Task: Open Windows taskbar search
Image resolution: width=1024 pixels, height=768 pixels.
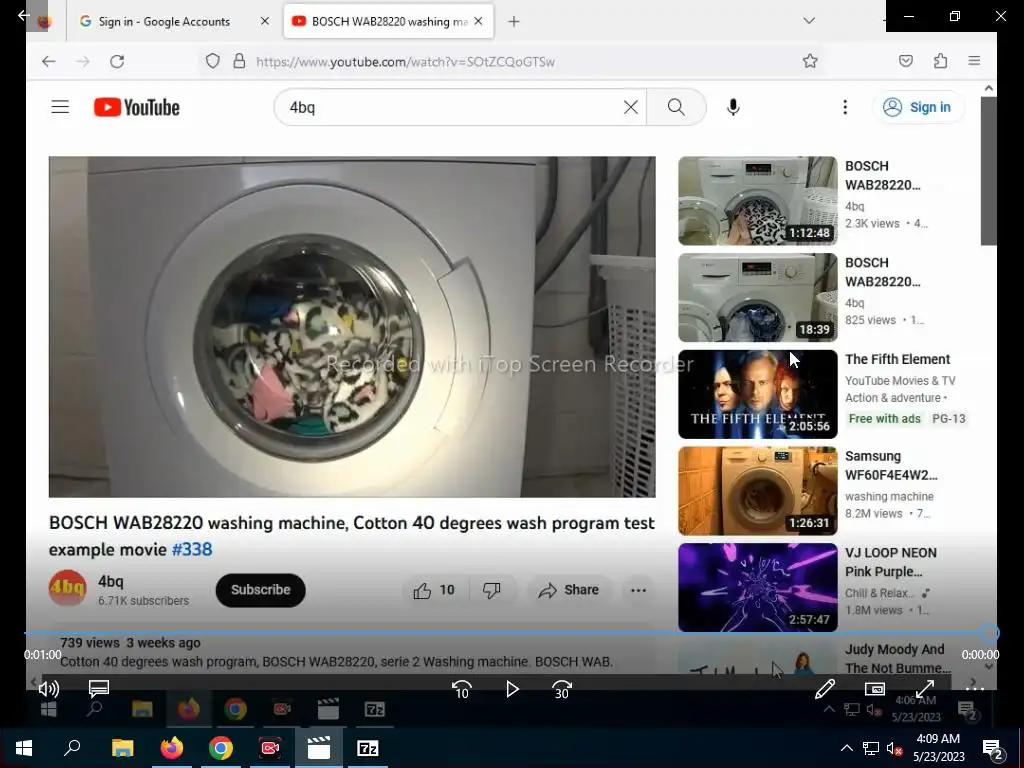Action: click(x=72, y=748)
